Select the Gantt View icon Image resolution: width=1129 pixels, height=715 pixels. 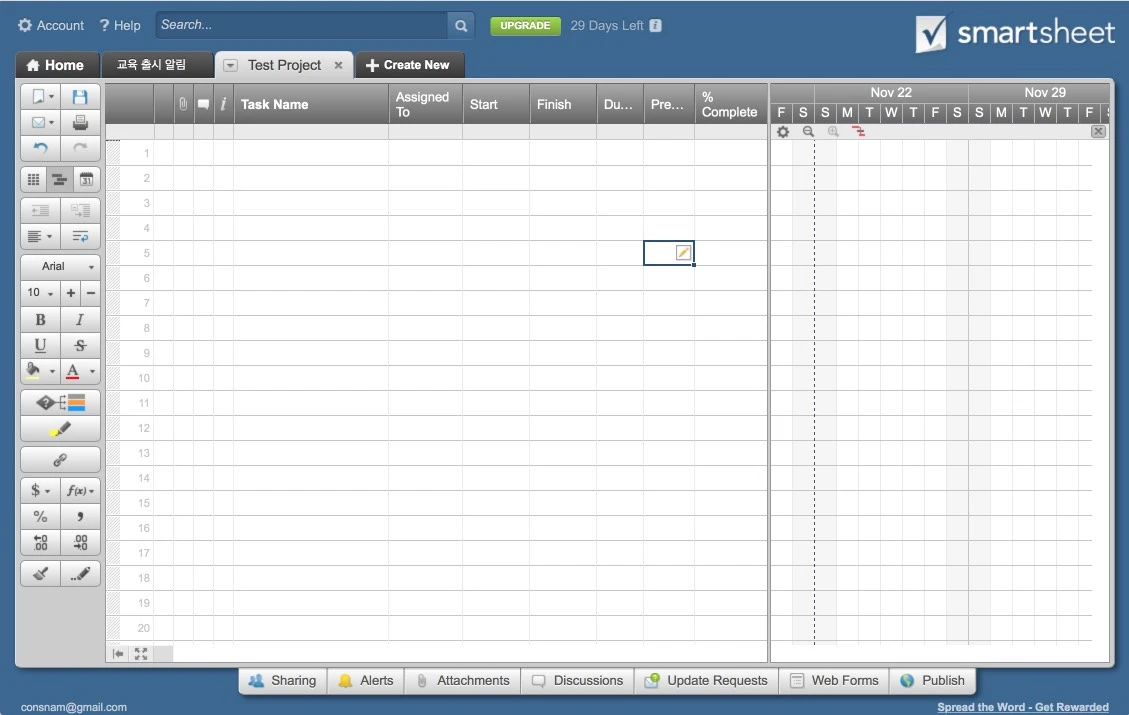pyautogui.click(x=59, y=179)
